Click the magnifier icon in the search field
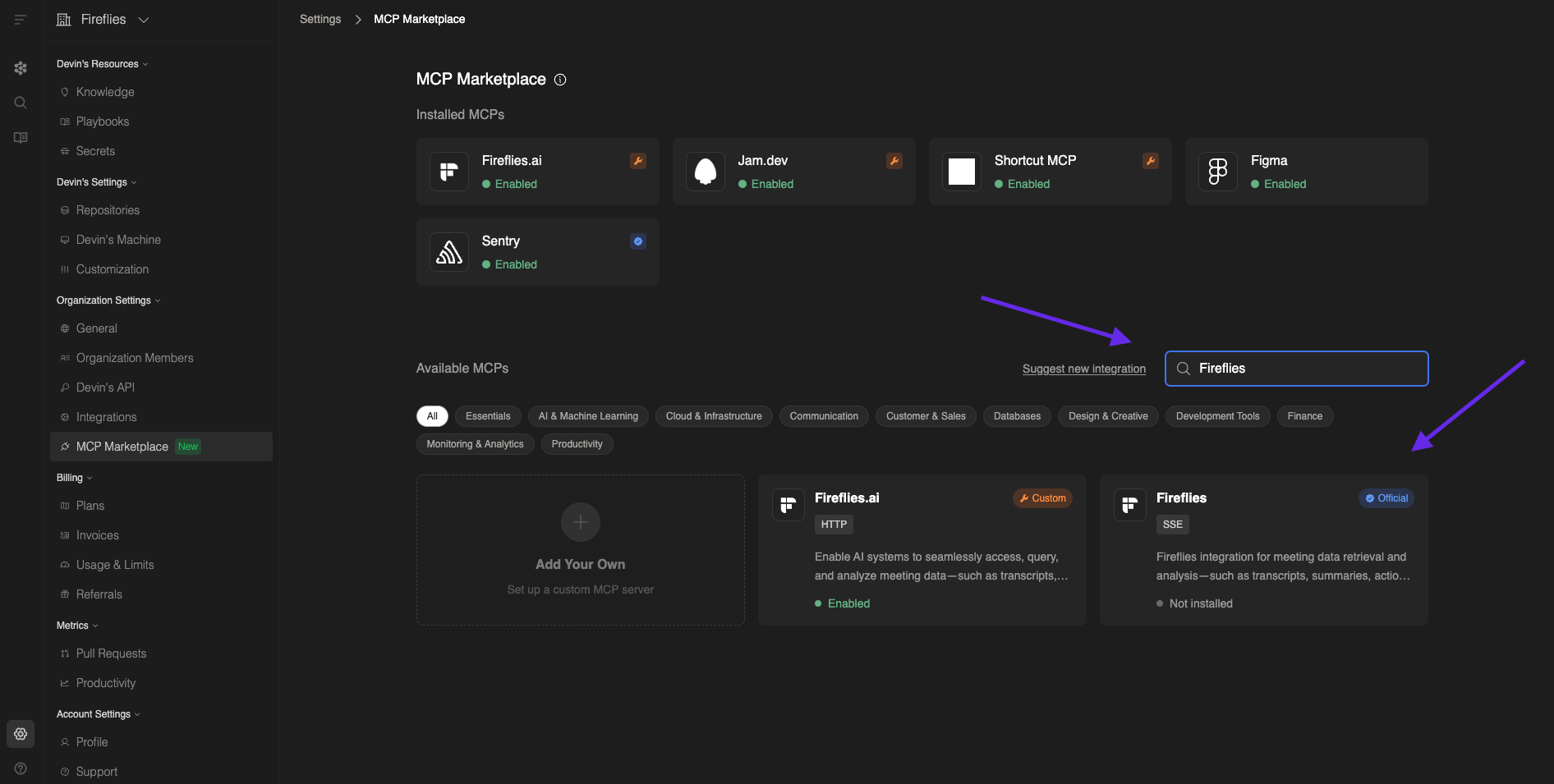 click(1184, 369)
